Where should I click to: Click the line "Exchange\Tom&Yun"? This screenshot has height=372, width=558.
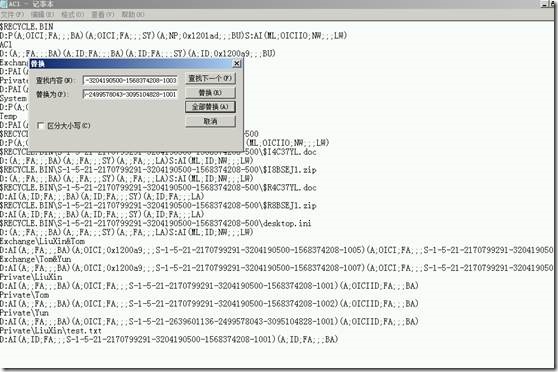[35, 259]
